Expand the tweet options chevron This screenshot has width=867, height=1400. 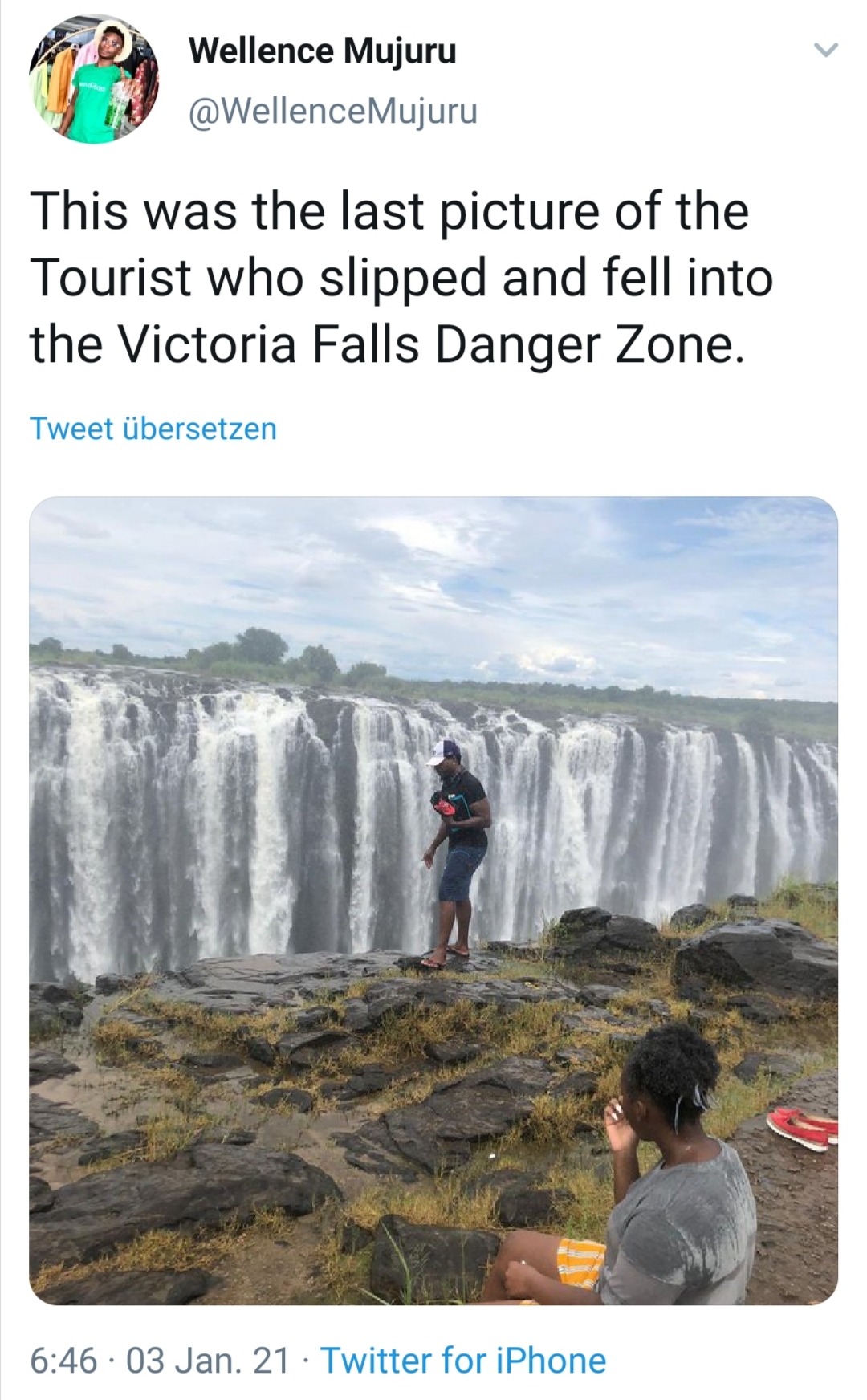(x=825, y=51)
